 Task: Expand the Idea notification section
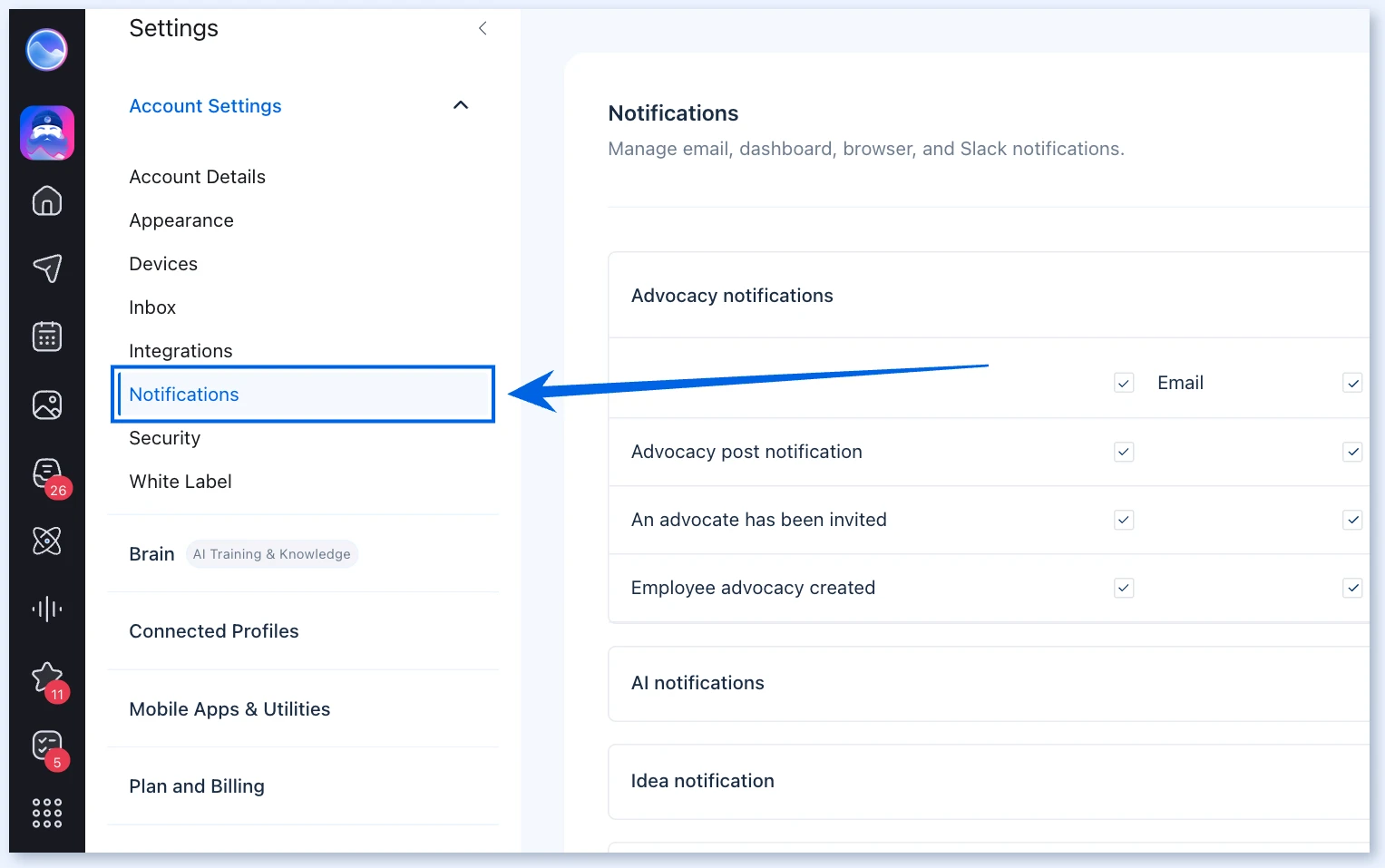click(x=989, y=781)
